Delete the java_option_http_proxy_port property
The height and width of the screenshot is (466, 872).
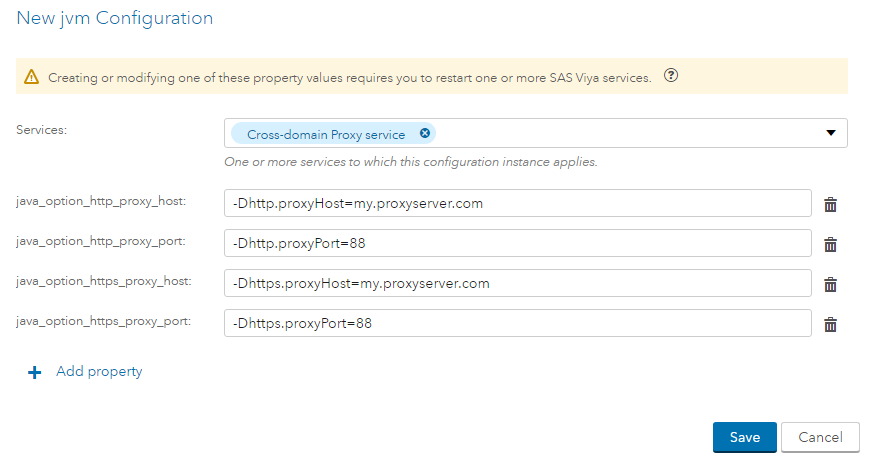(x=830, y=244)
